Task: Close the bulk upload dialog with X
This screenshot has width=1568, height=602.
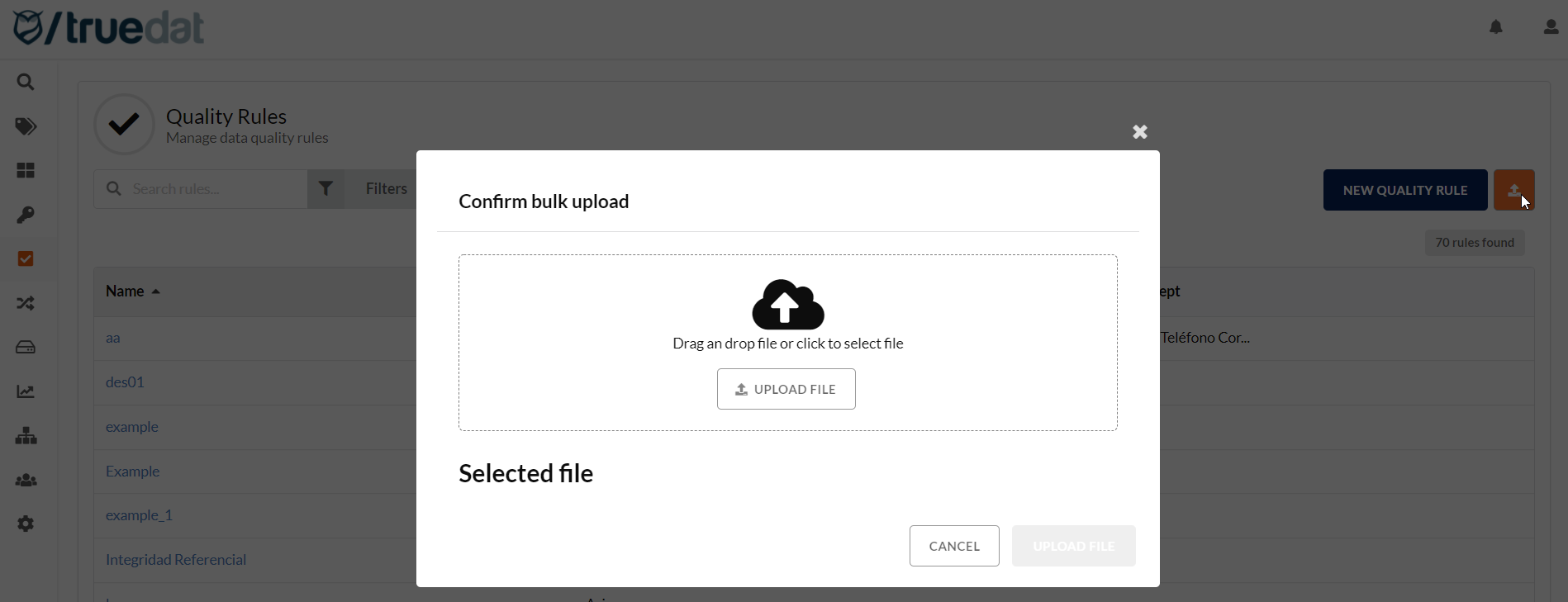Action: 1140,132
